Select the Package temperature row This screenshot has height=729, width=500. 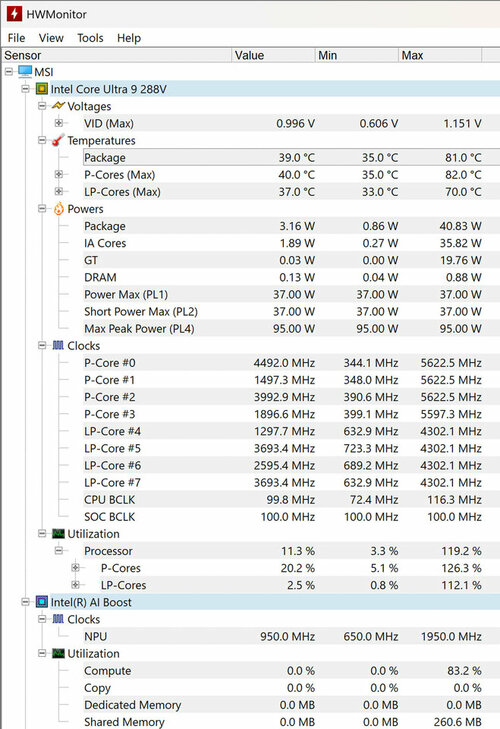point(291,157)
